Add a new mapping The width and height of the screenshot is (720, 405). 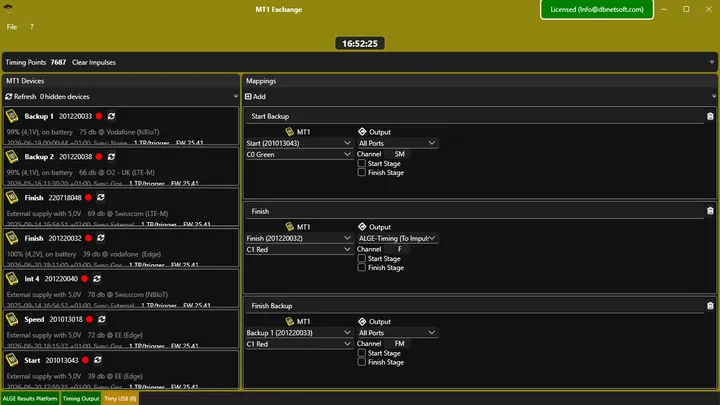[x=255, y=96]
